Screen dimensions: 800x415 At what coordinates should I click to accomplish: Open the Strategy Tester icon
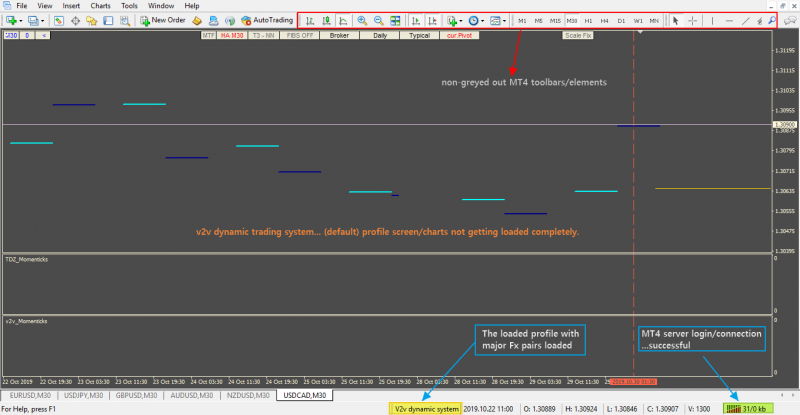point(124,21)
